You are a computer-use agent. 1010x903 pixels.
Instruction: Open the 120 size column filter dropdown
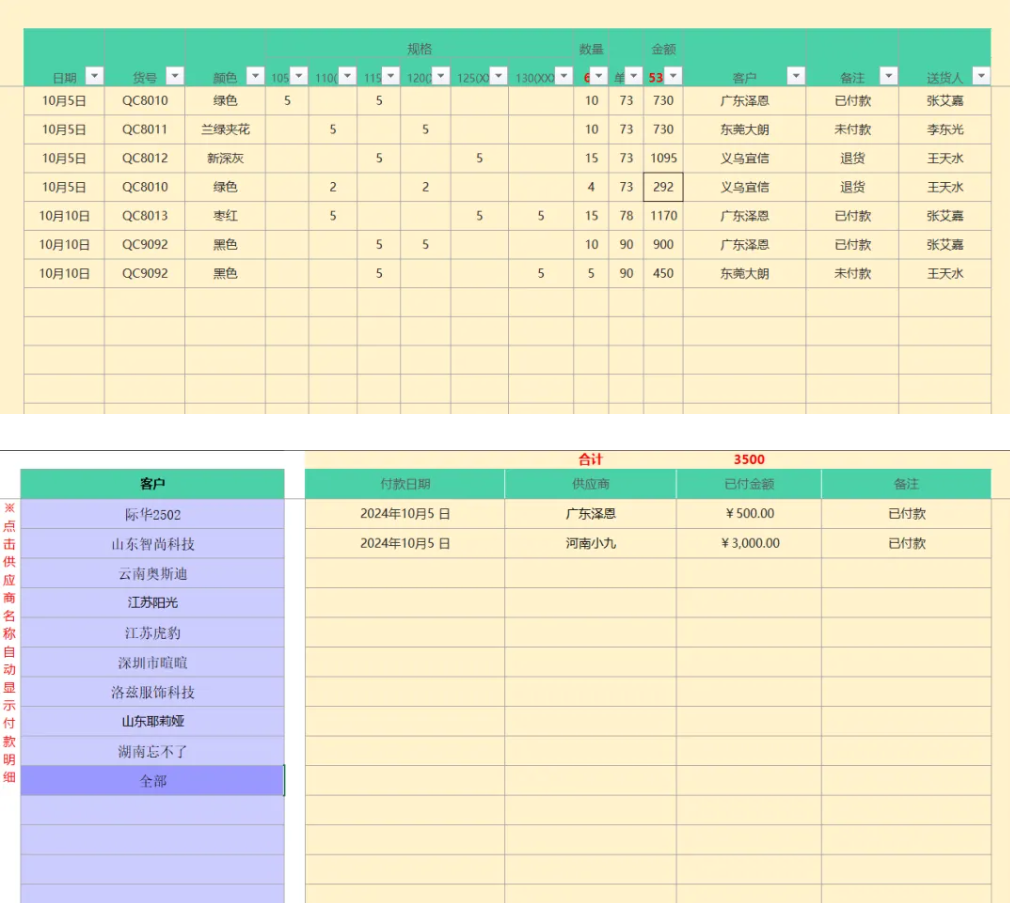click(441, 76)
